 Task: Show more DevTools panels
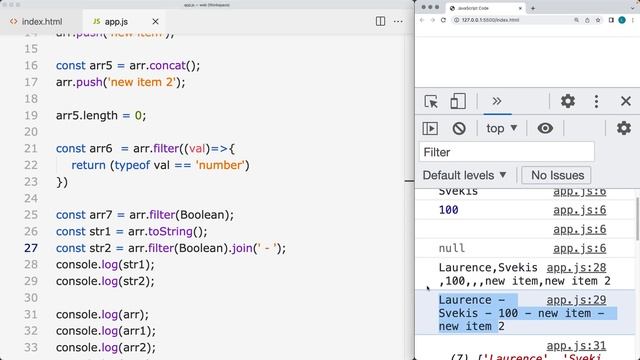click(x=497, y=101)
